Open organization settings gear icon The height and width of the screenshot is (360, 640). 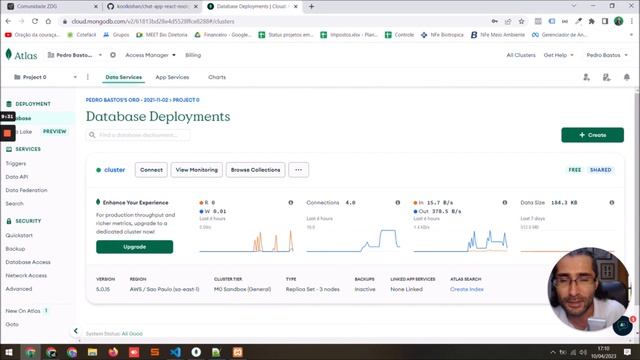(x=113, y=55)
